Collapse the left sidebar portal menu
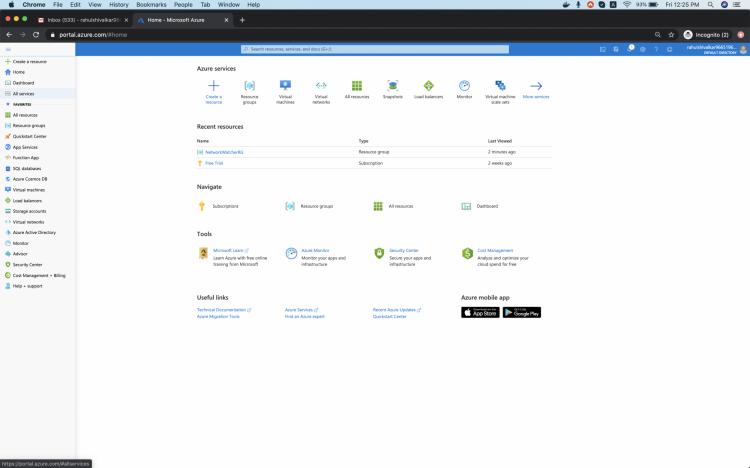Viewport: 750px width, 468px height. click(x=8, y=49)
